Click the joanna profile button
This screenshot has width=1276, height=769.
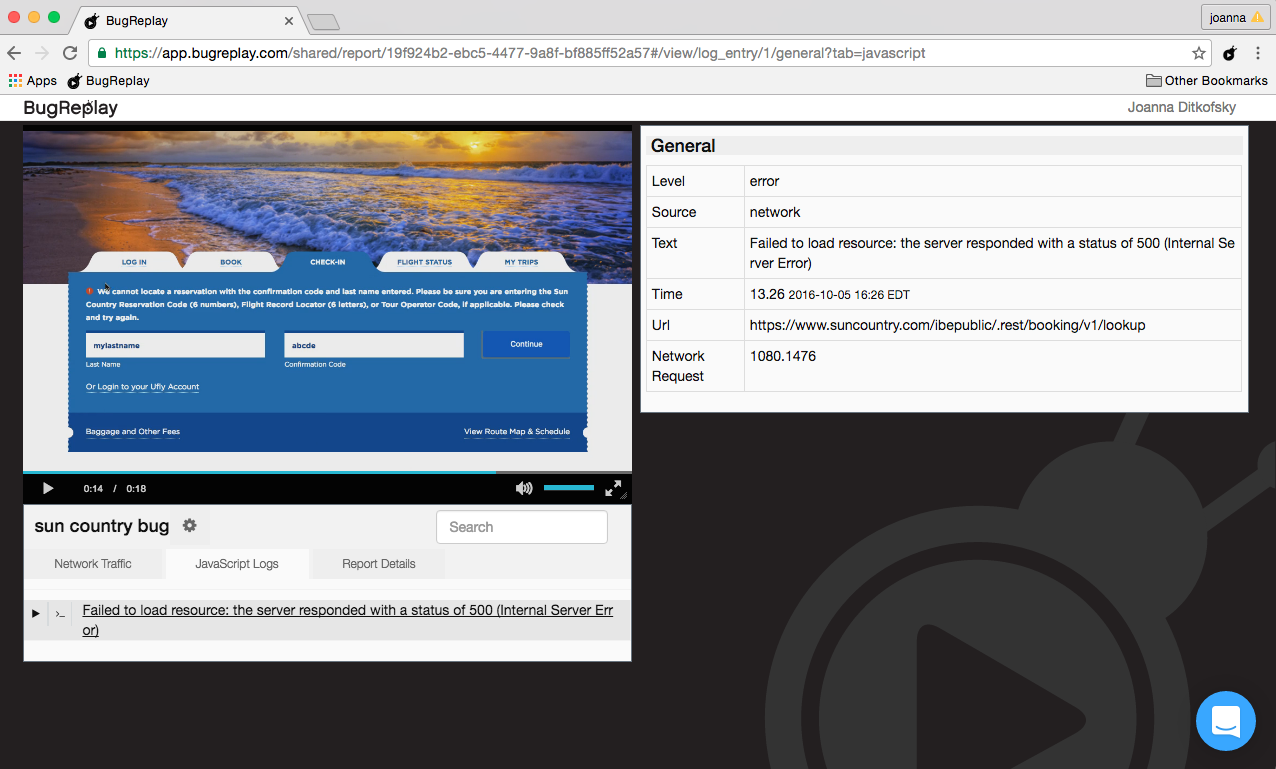click(x=1235, y=17)
